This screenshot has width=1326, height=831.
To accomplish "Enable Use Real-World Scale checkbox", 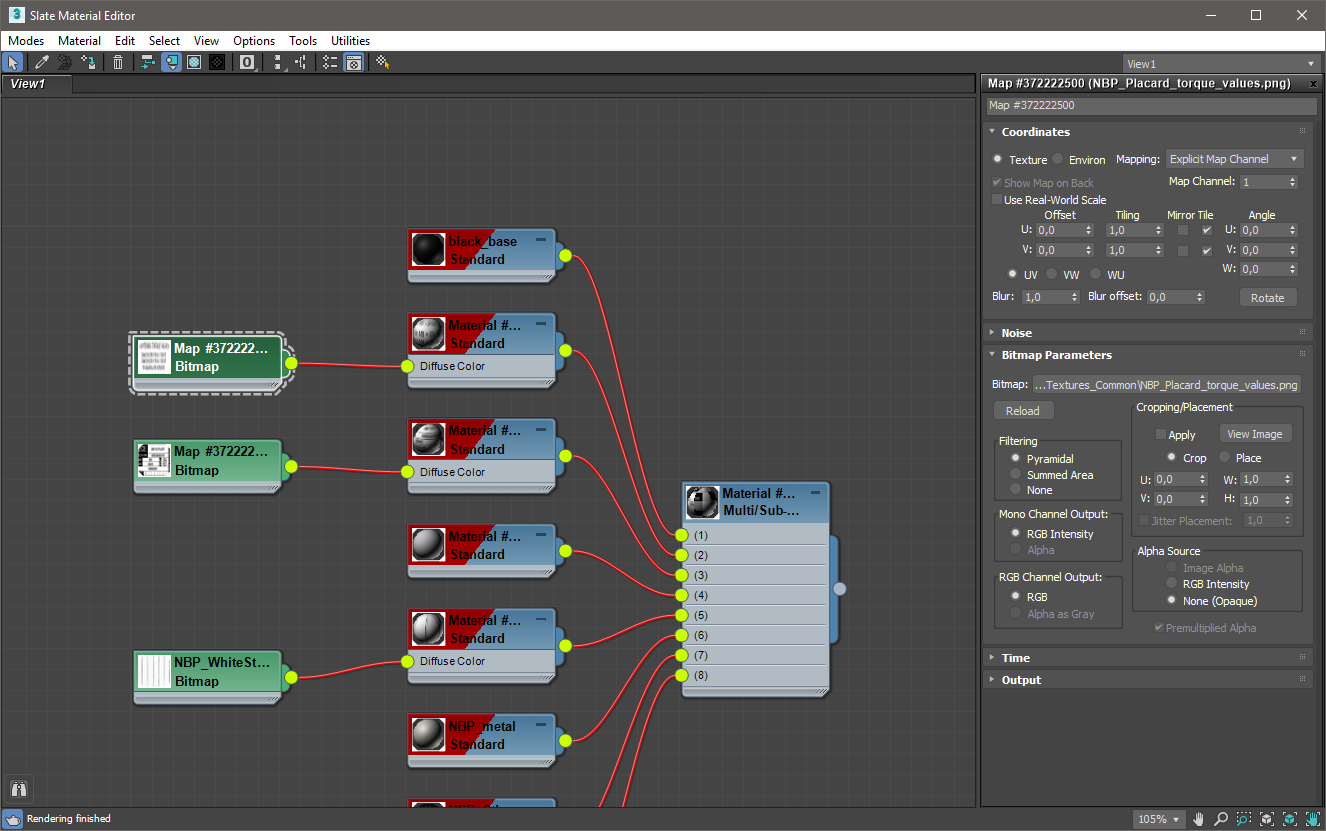I will (997, 200).
